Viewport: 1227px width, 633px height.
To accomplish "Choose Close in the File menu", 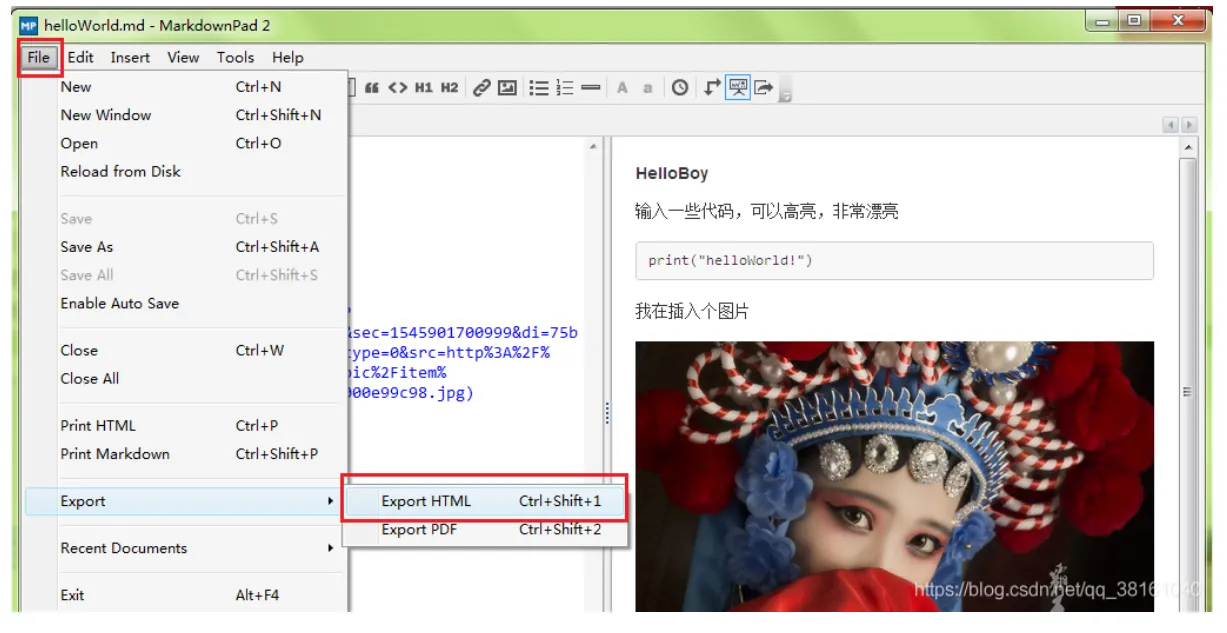I will tap(186, 351).
